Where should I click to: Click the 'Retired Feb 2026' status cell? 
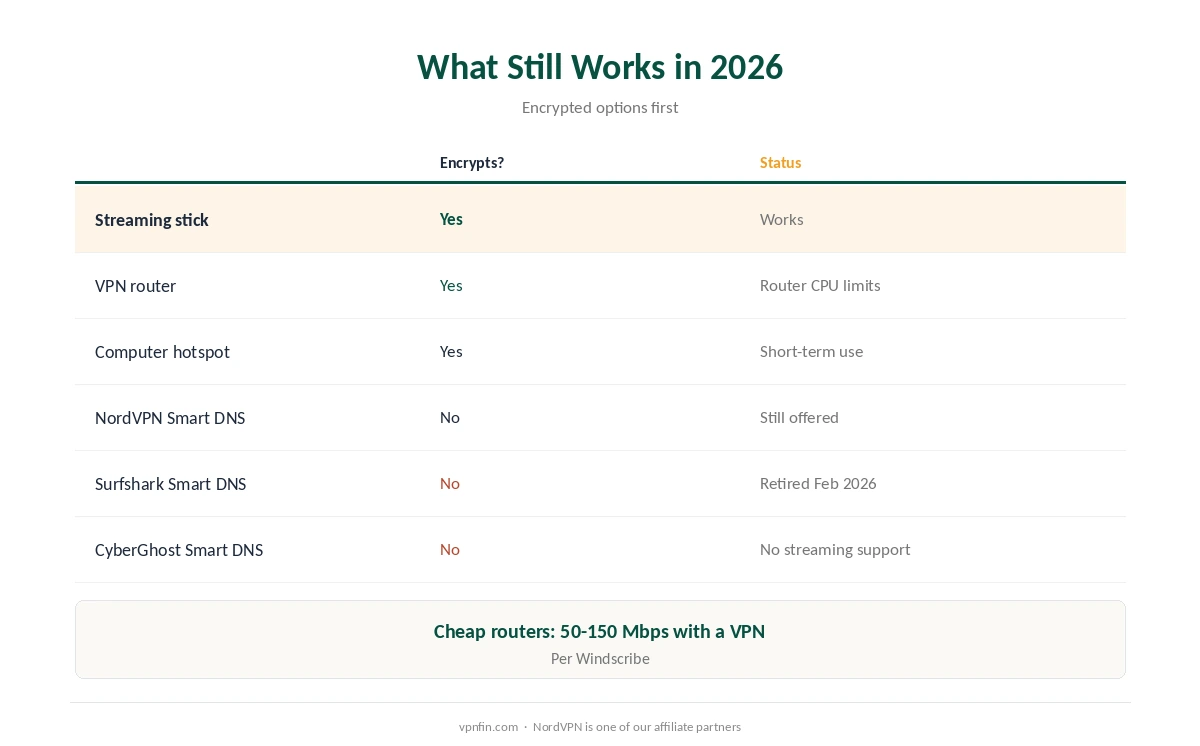click(x=818, y=483)
